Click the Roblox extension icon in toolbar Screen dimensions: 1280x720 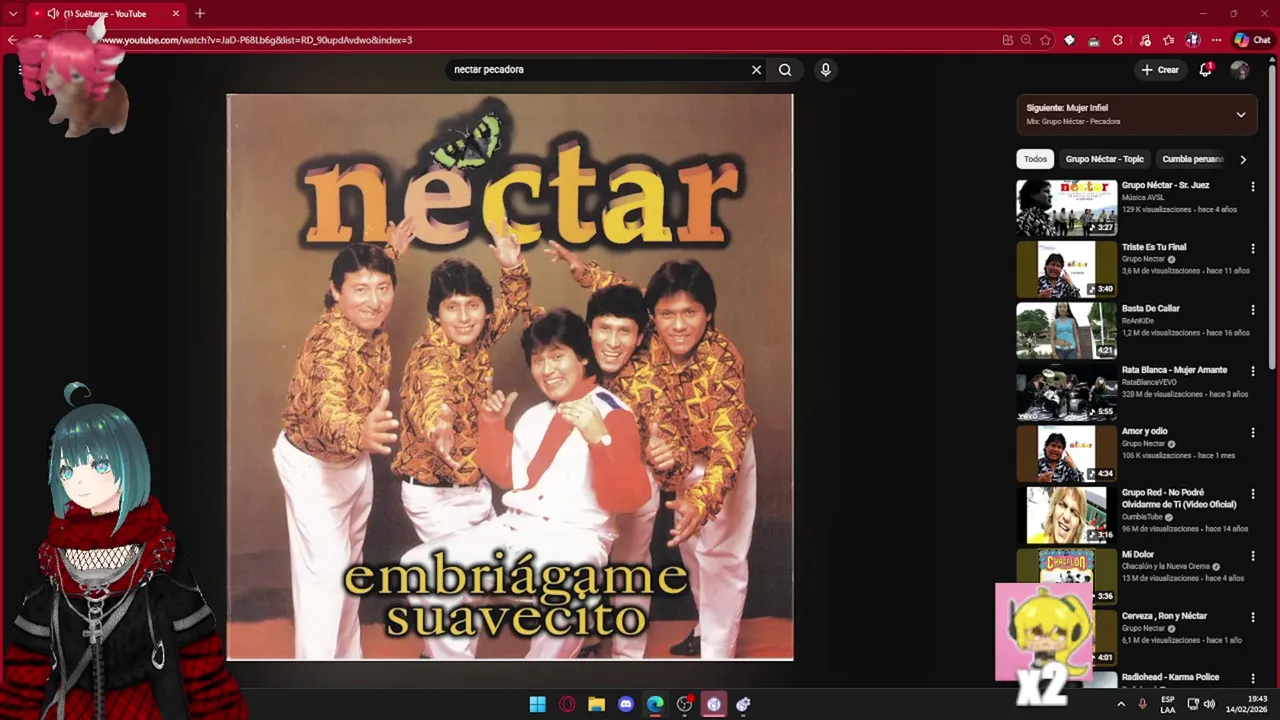pos(1069,40)
